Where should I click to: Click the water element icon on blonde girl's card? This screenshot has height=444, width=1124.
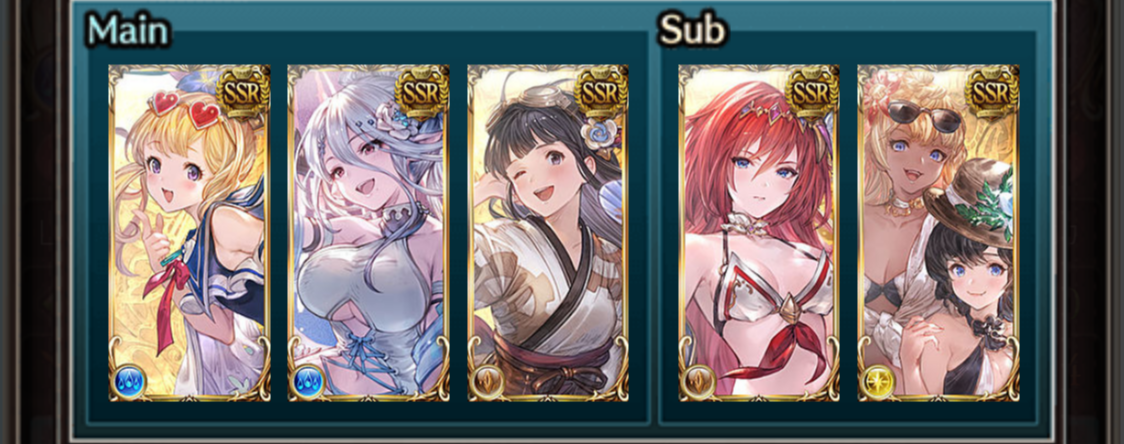pos(130,382)
